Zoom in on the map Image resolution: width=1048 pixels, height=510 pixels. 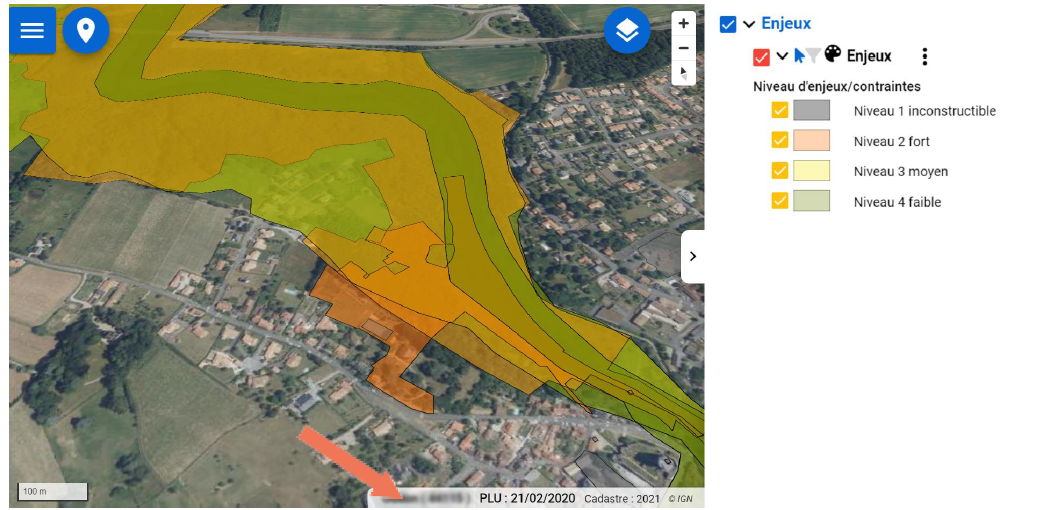click(683, 23)
